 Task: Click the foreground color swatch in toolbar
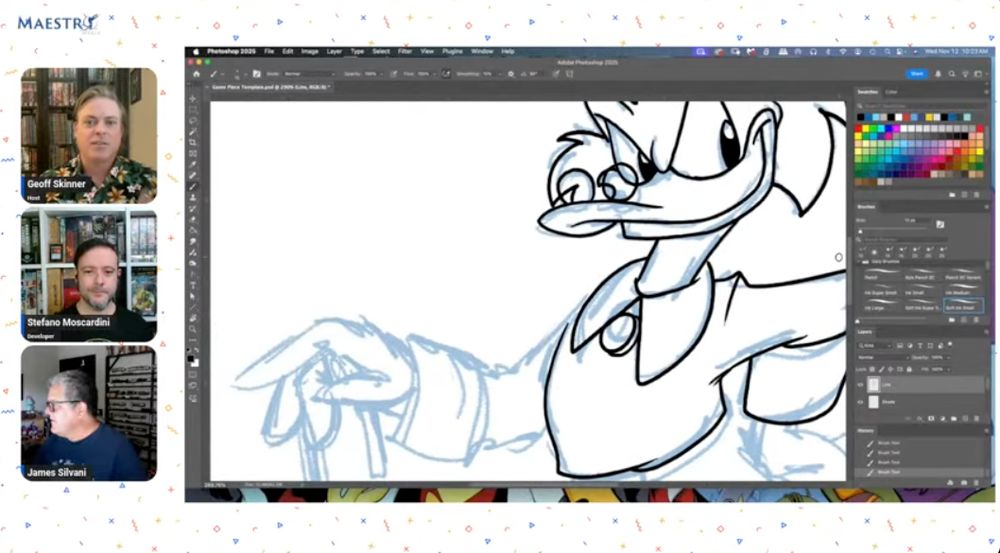(191, 359)
